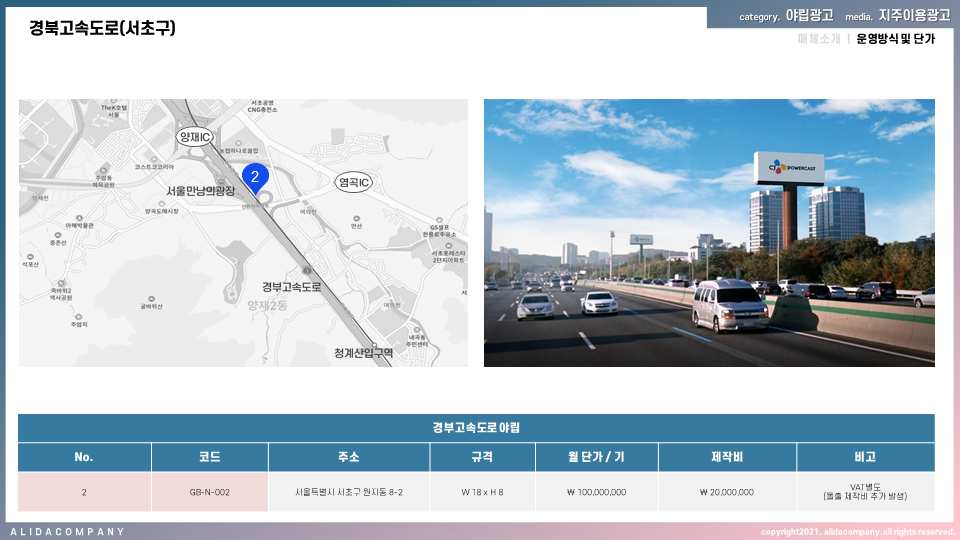This screenshot has height=540, width=960.
Task: Select the 매체소개 tab
Action: [819, 39]
